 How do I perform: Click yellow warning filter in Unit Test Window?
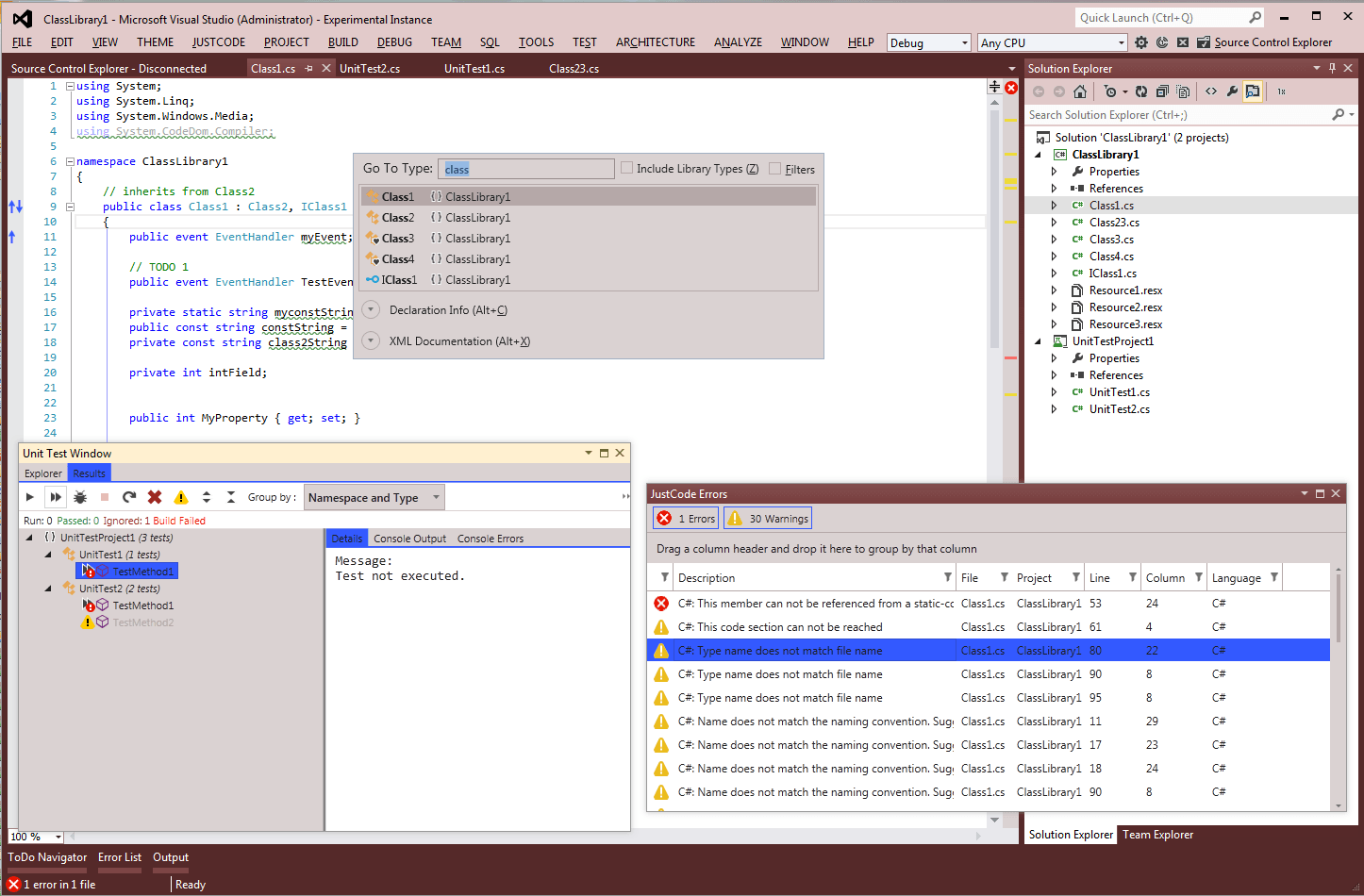181,497
